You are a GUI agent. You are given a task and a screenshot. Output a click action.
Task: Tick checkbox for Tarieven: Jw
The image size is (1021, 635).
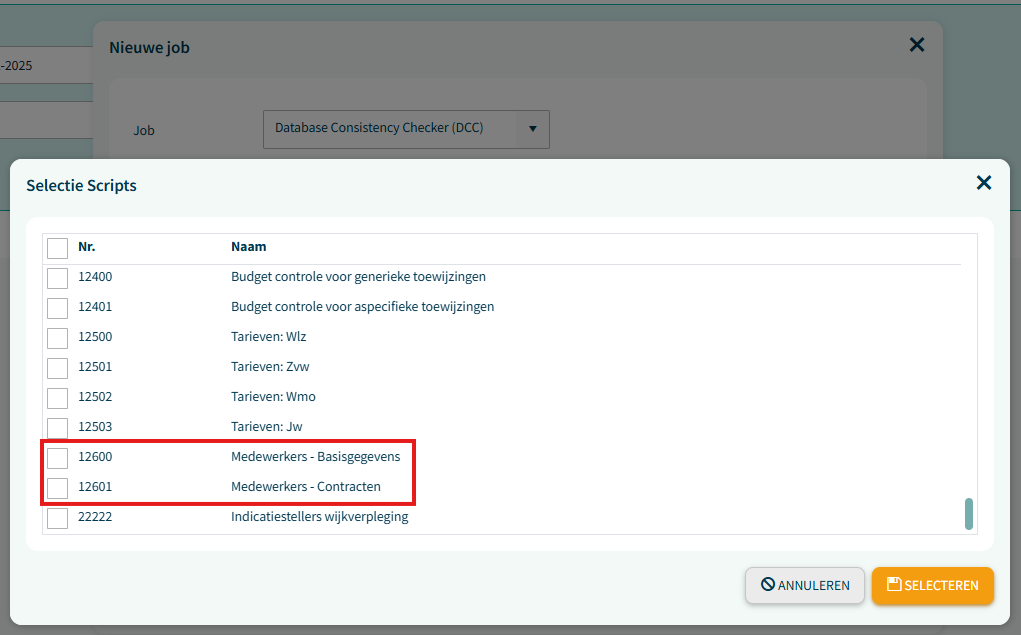click(58, 427)
